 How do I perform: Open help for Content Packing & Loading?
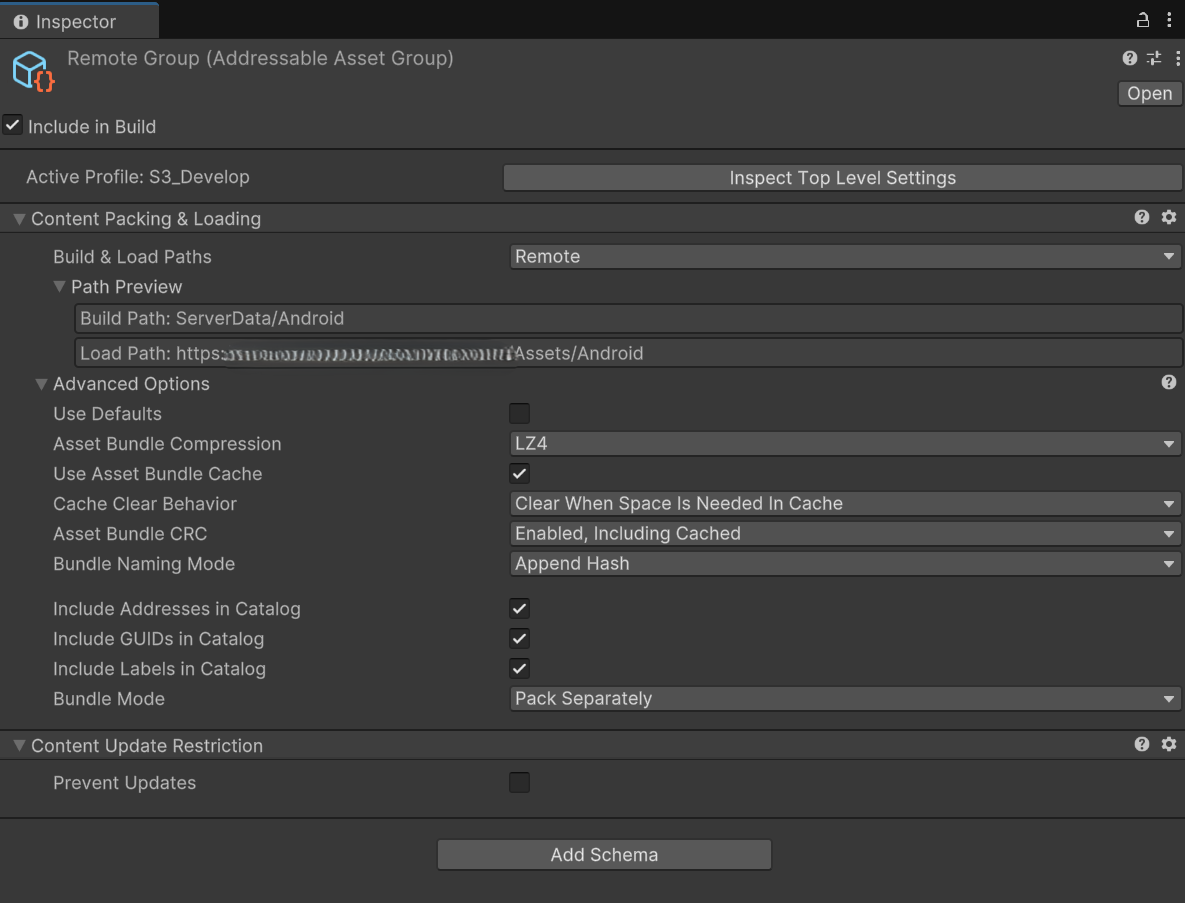[1141, 218]
